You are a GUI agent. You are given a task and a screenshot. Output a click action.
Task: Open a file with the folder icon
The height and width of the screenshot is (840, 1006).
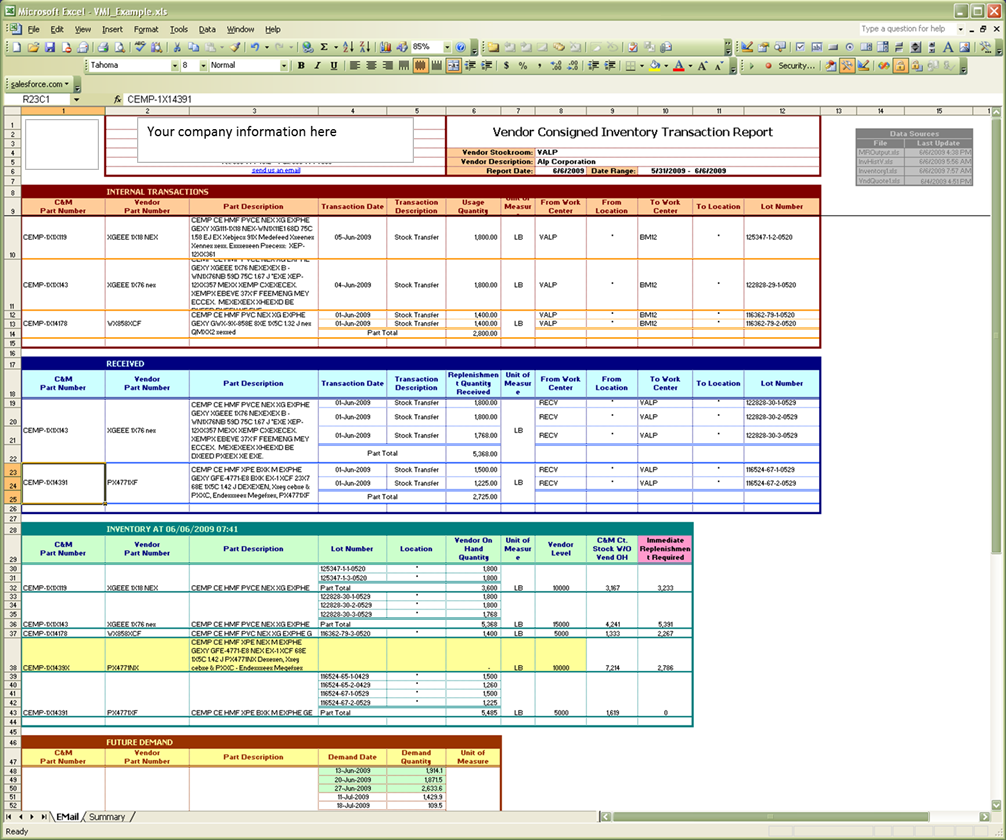[33, 47]
